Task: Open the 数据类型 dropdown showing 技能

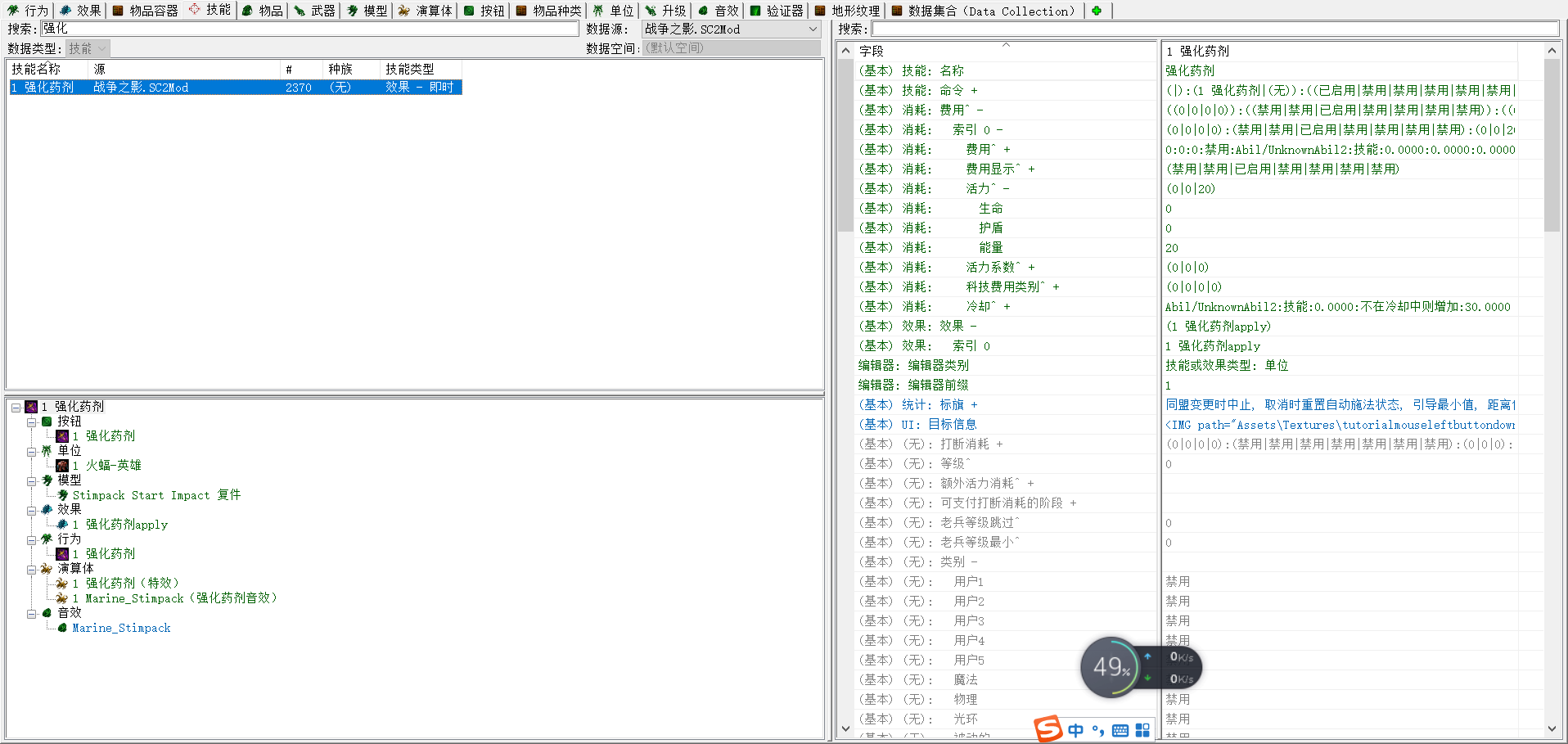Action: (88, 48)
